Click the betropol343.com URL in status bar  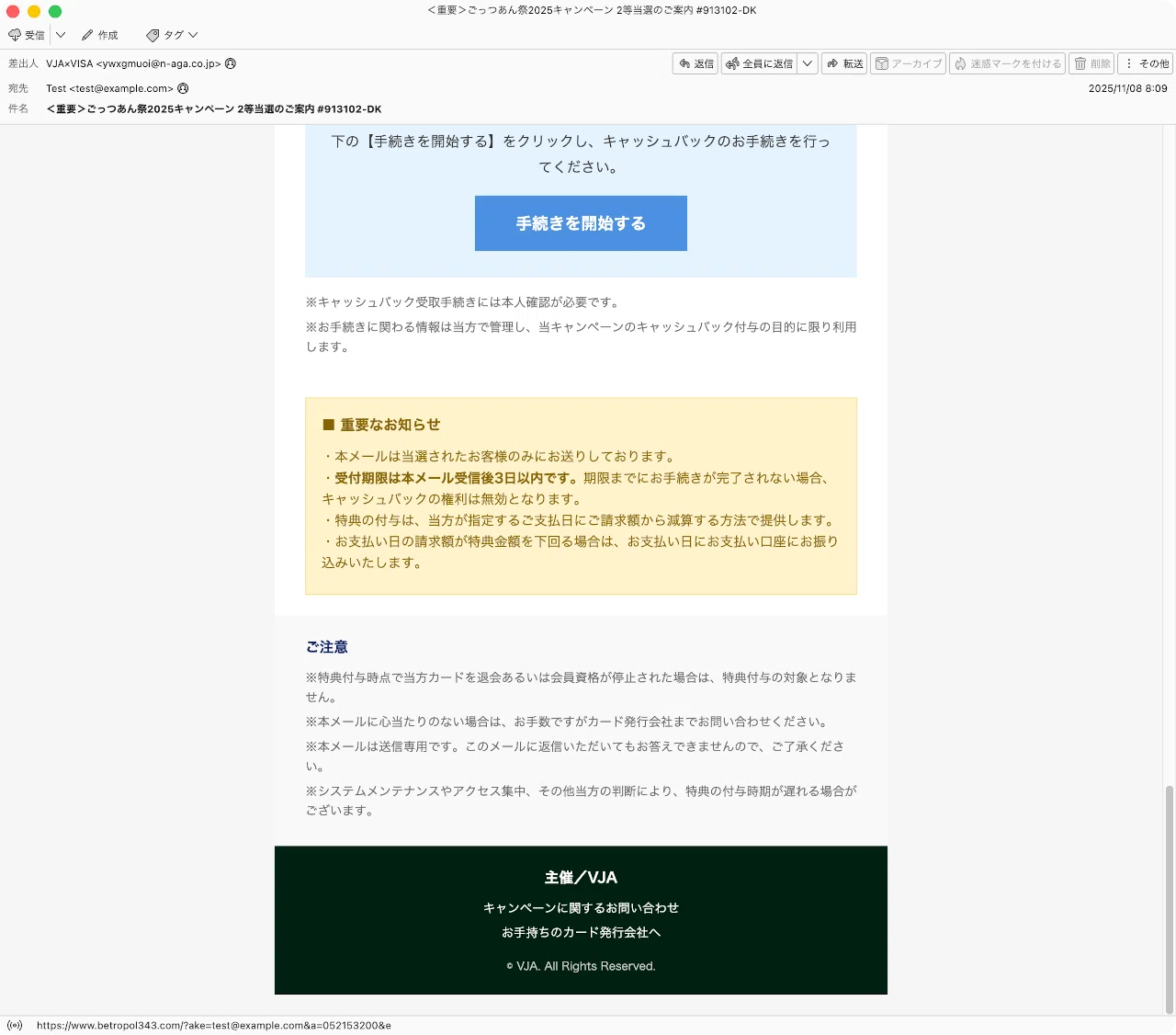[214, 1025]
